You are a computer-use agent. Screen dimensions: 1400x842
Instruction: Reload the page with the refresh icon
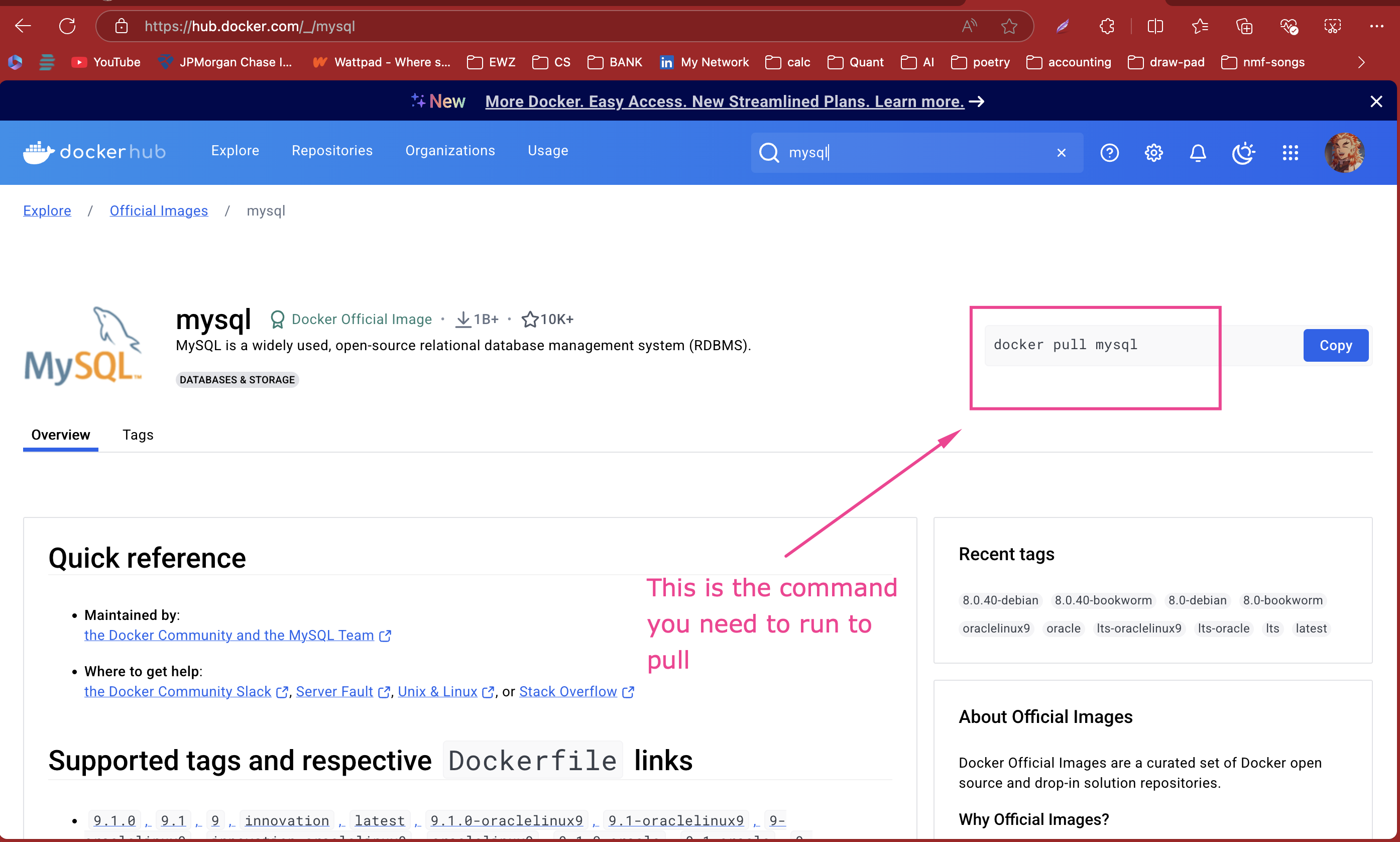67,26
